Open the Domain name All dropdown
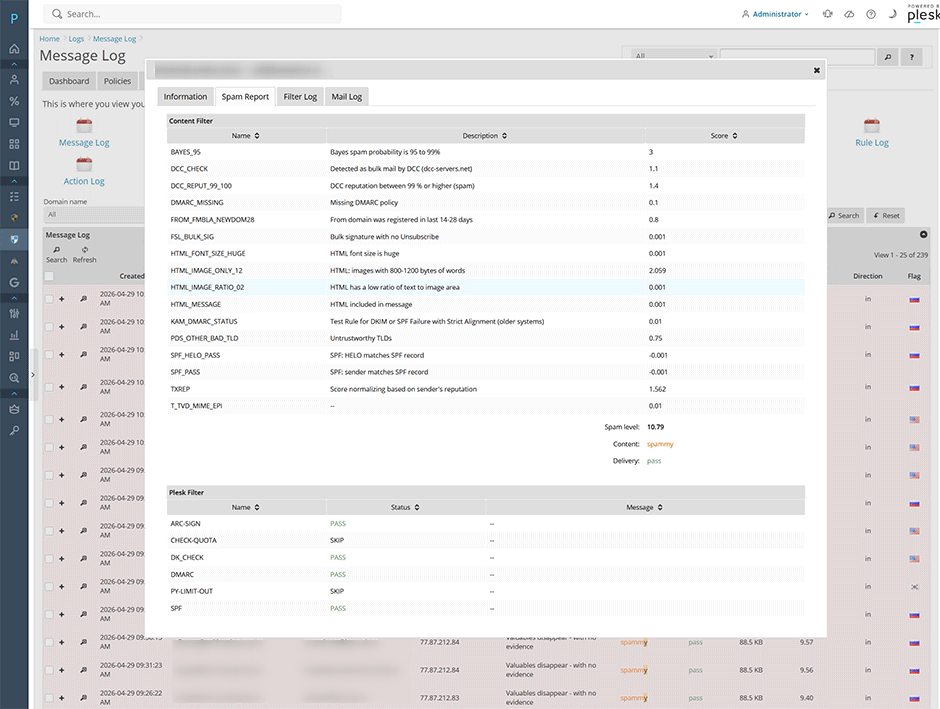This screenshot has width=940, height=709. [x=94, y=214]
